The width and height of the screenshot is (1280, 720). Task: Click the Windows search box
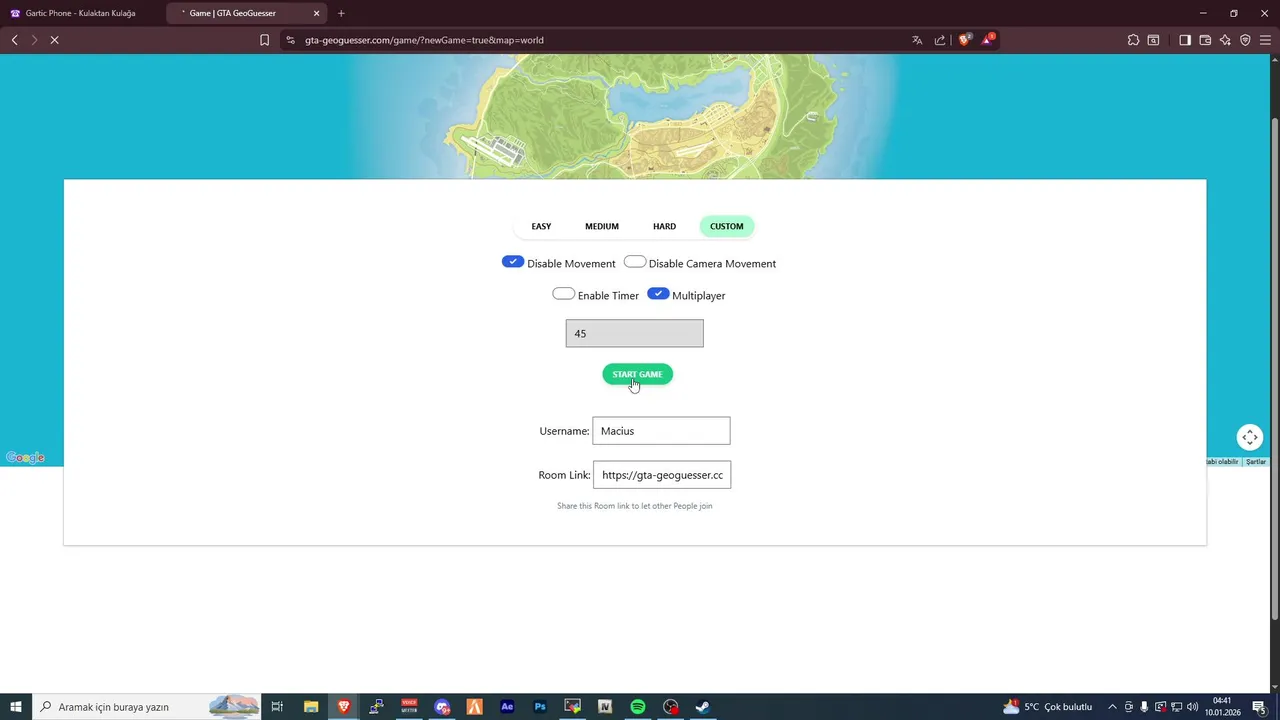click(x=146, y=707)
